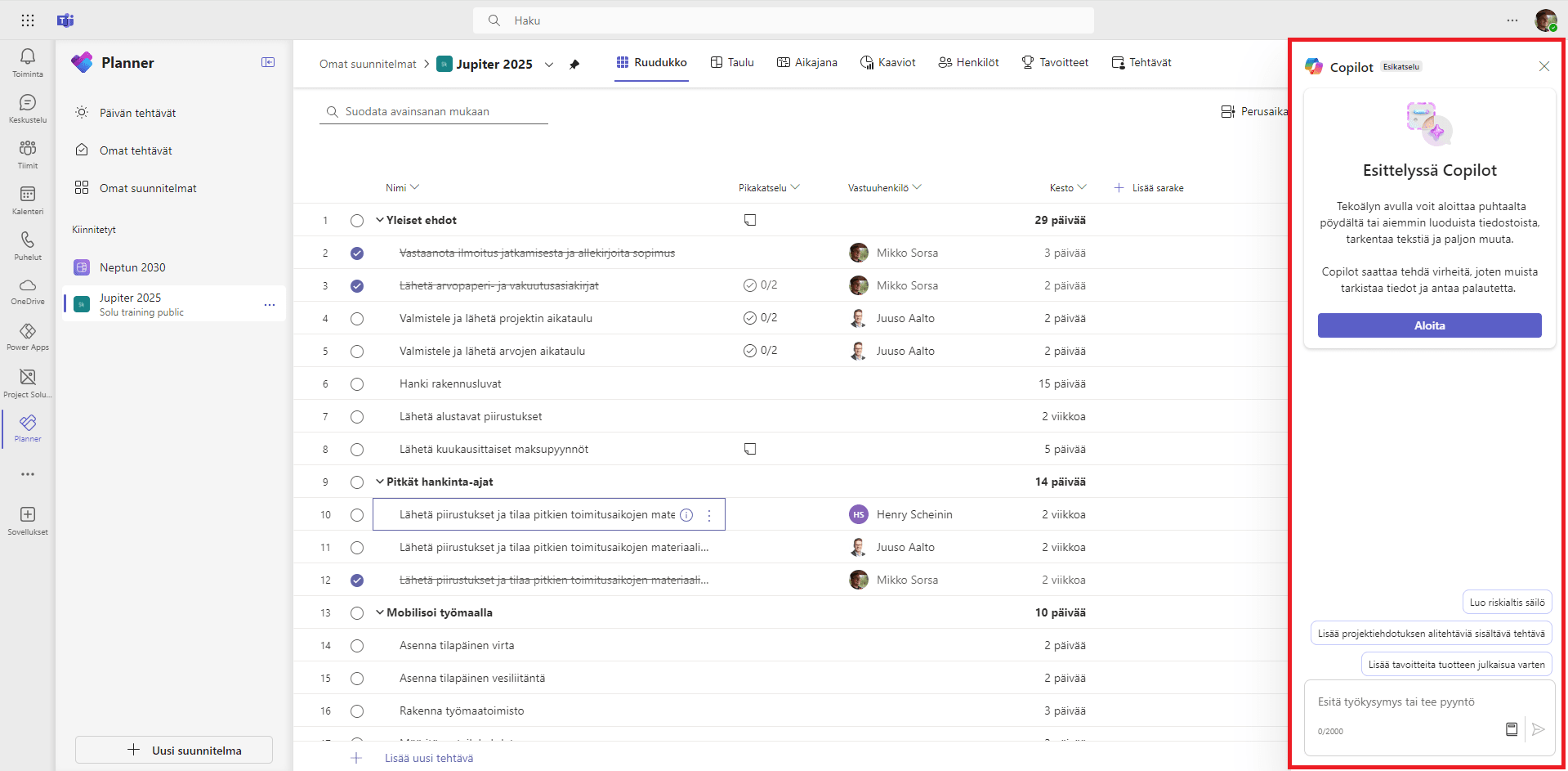Open Tiimit in the app rail

click(x=28, y=154)
